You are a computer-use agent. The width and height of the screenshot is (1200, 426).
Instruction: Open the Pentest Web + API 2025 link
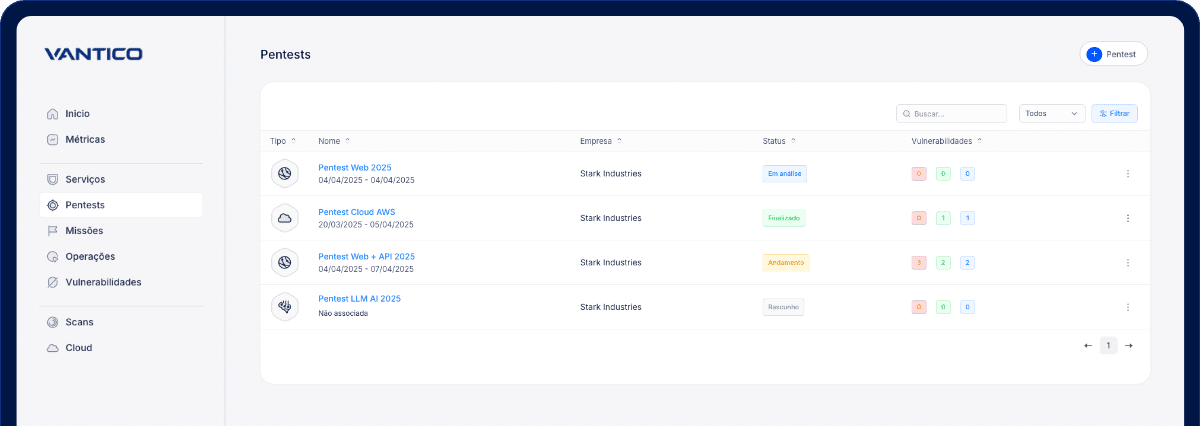click(366, 256)
